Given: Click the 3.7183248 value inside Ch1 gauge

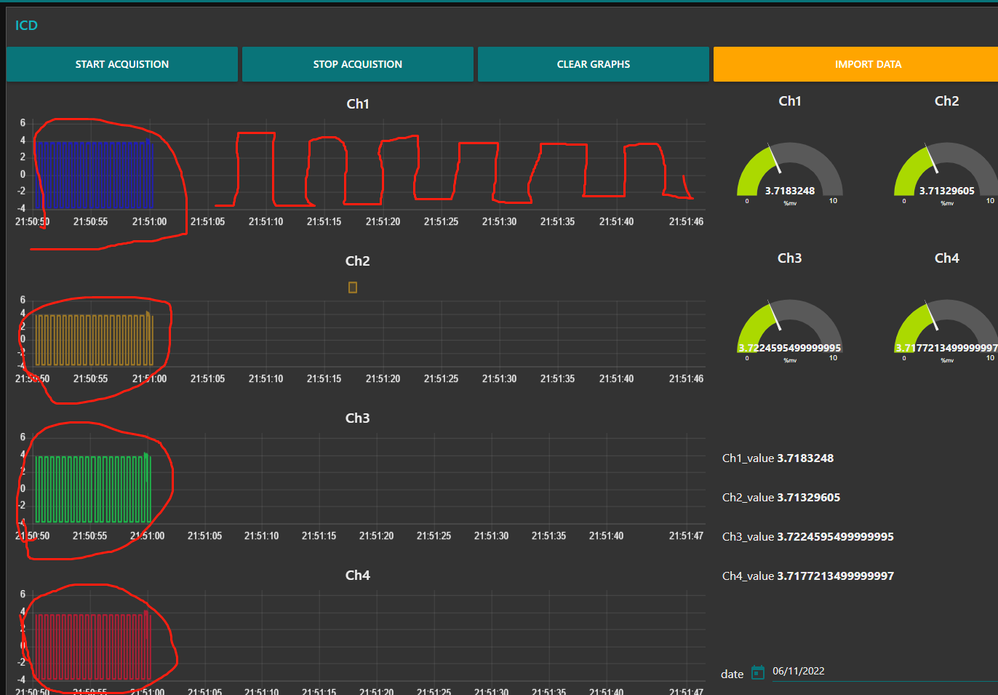Looking at the screenshot, I should point(790,191).
